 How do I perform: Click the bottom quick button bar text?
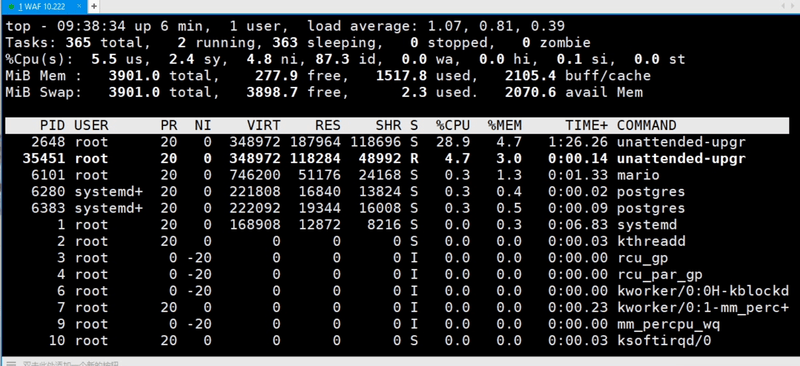[x=71, y=363]
